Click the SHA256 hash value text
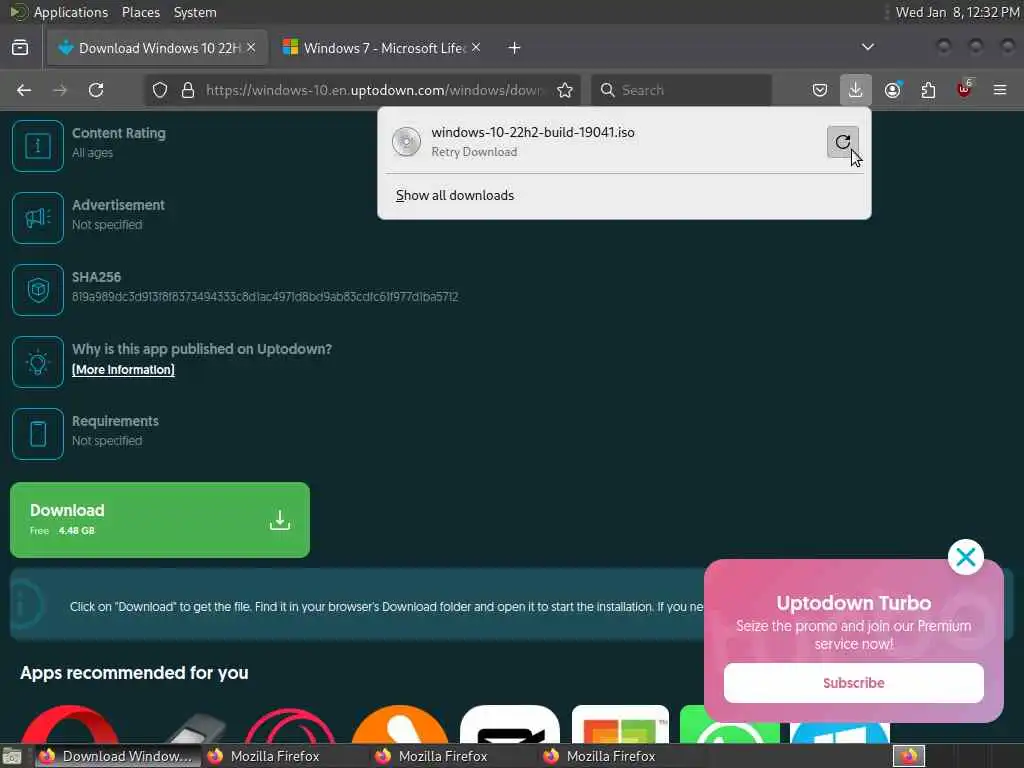Image resolution: width=1024 pixels, height=768 pixels. coord(265,297)
